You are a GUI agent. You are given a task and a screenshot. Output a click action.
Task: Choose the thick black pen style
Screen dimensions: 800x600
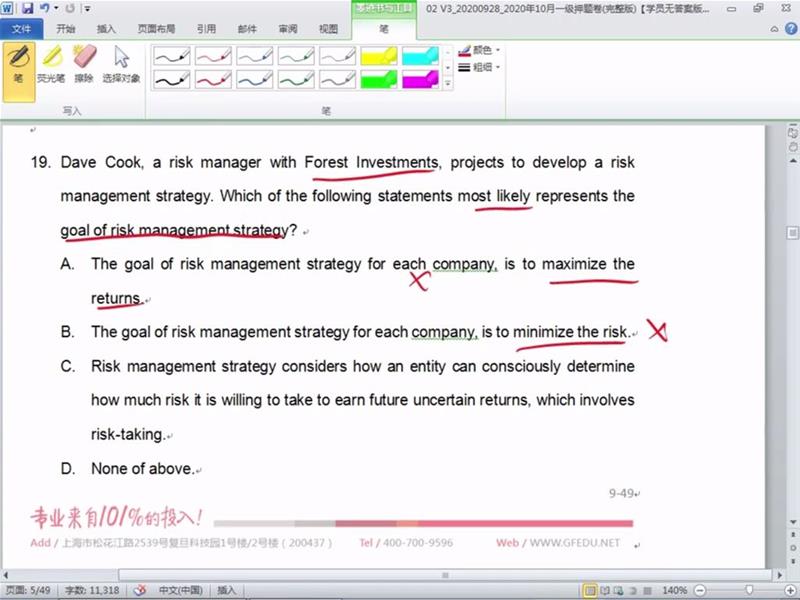pos(172,80)
